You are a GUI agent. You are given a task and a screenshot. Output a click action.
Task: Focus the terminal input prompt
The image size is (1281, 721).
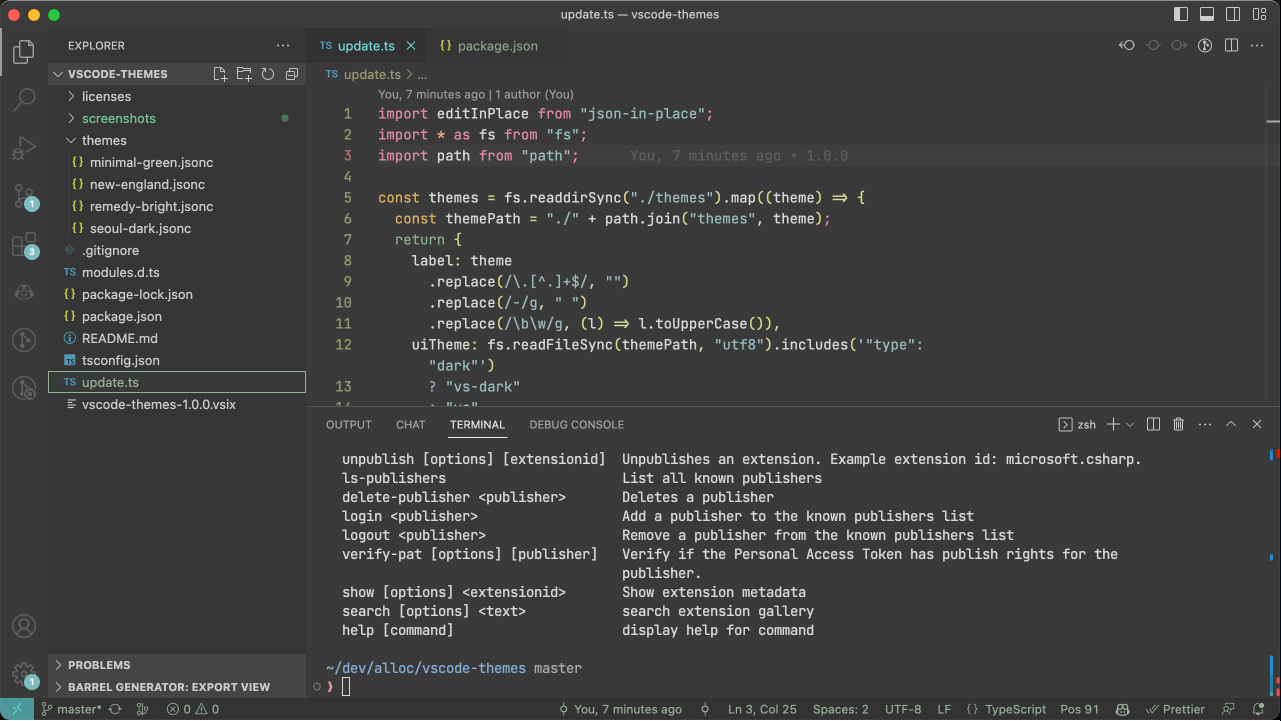pyautogui.click(x=346, y=687)
